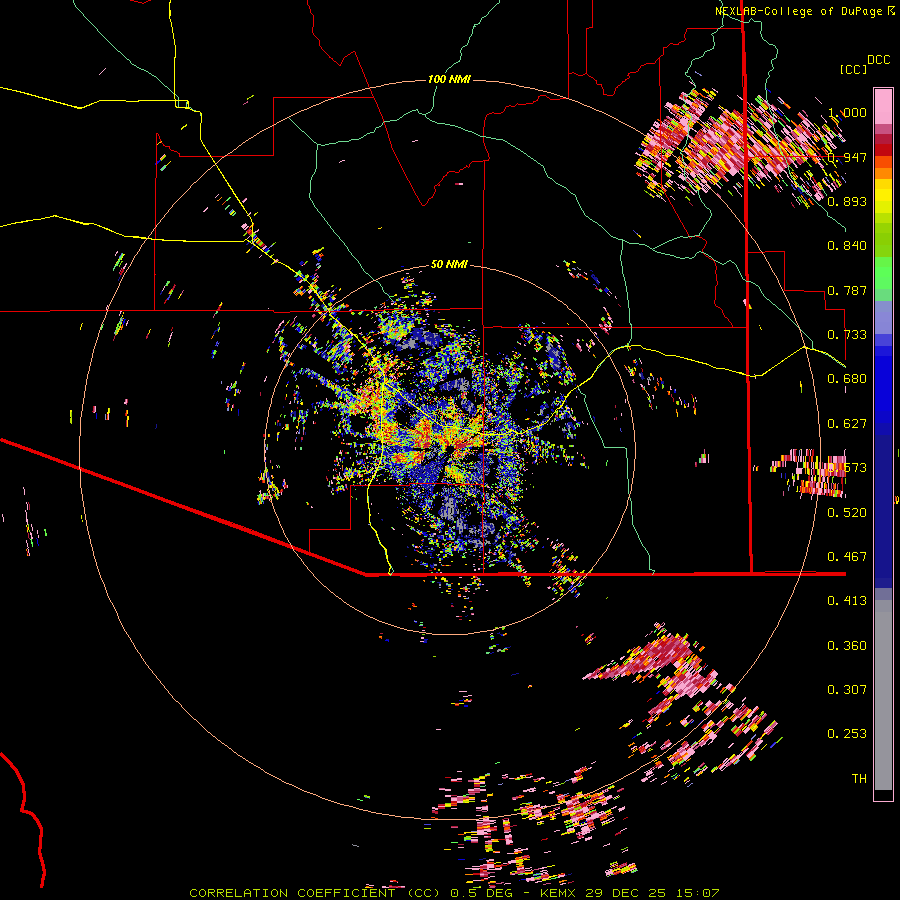Select the 0.627 scale value
Viewport: 900px width, 900px height.
pos(847,424)
